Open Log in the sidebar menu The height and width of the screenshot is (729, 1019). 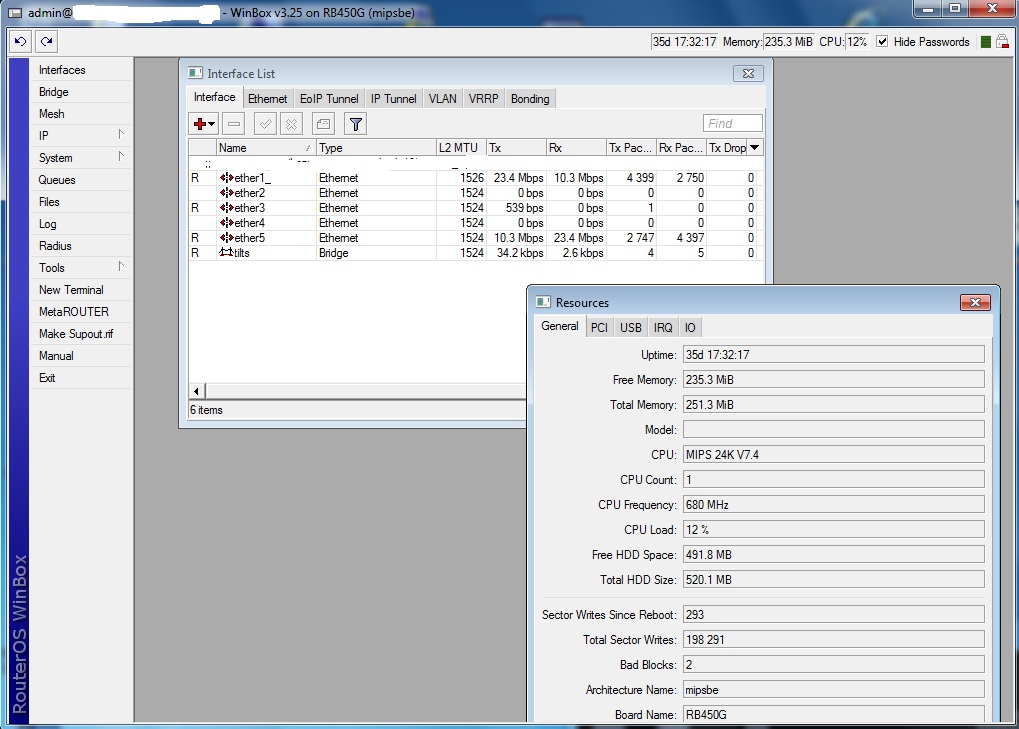pyautogui.click(x=81, y=224)
